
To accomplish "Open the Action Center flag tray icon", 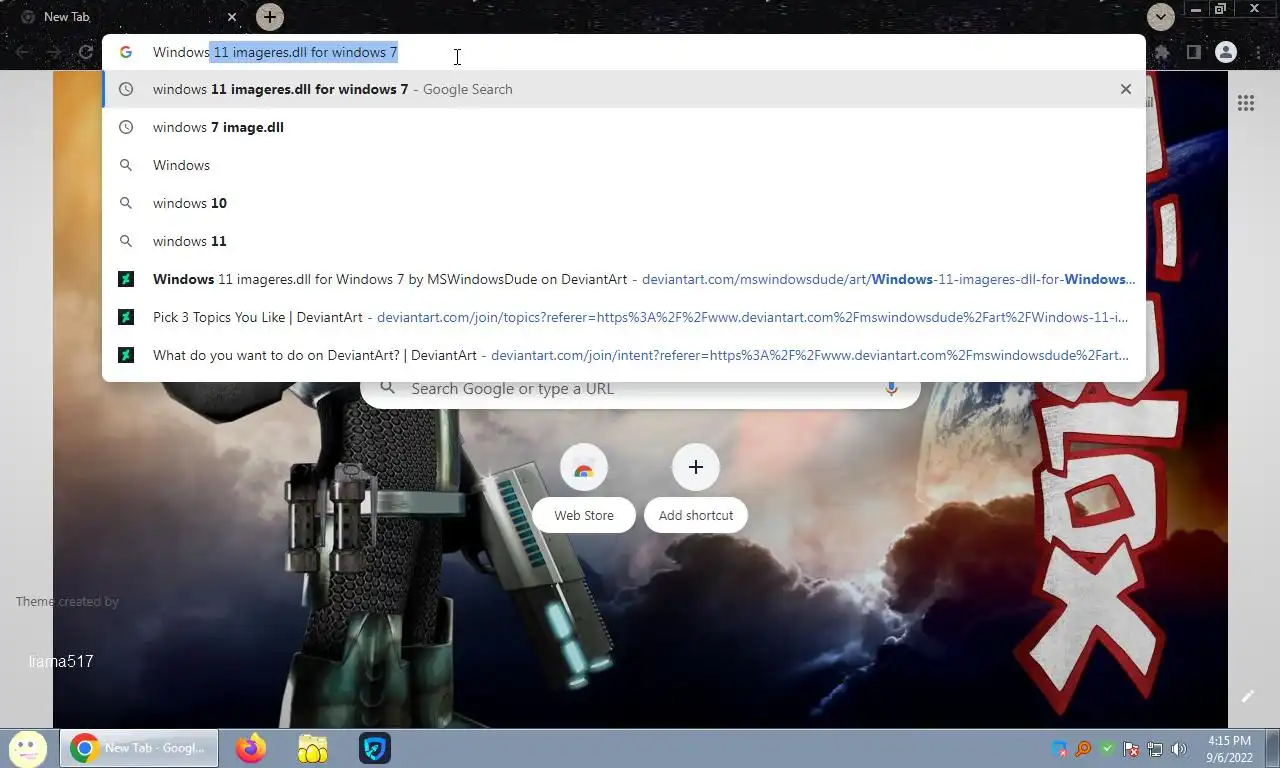I will [x=1131, y=749].
